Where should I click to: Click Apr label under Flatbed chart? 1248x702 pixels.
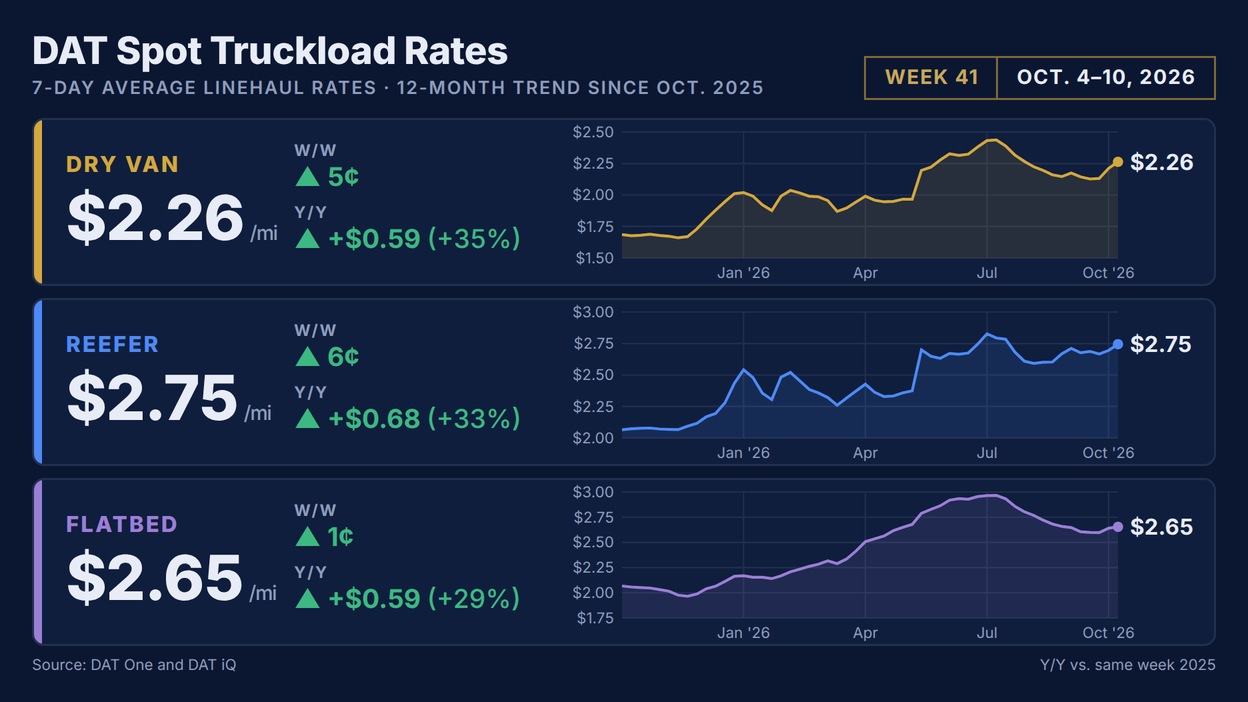coord(865,633)
